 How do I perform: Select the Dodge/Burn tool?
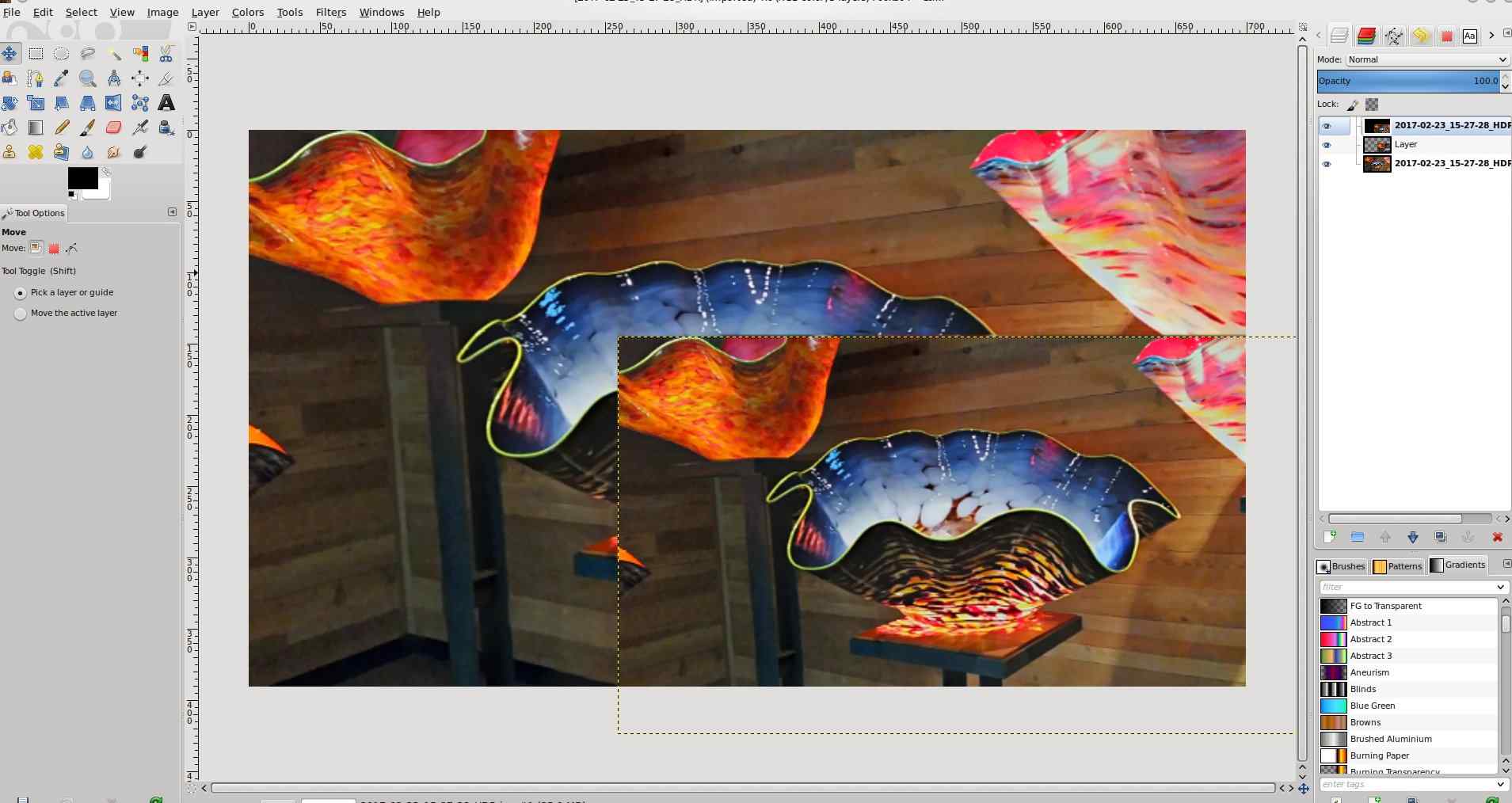(x=140, y=152)
